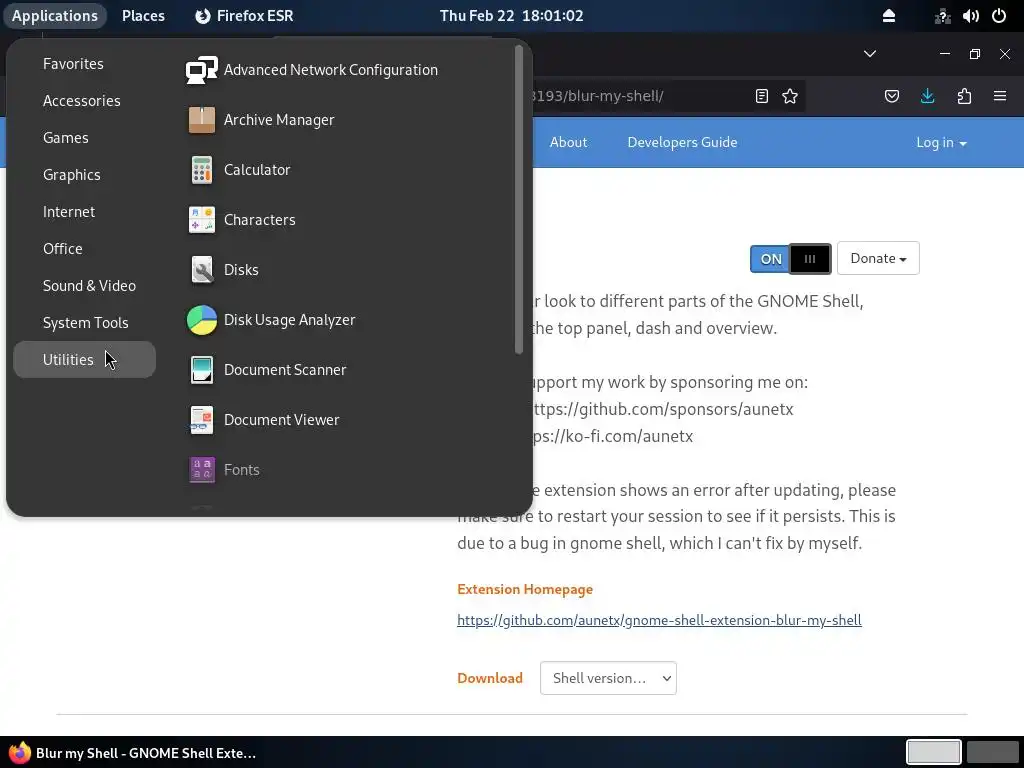Toggle Firefox reader view icon
Image resolution: width=1024 pixels, height=768 pixels.
tap(761, 96)
